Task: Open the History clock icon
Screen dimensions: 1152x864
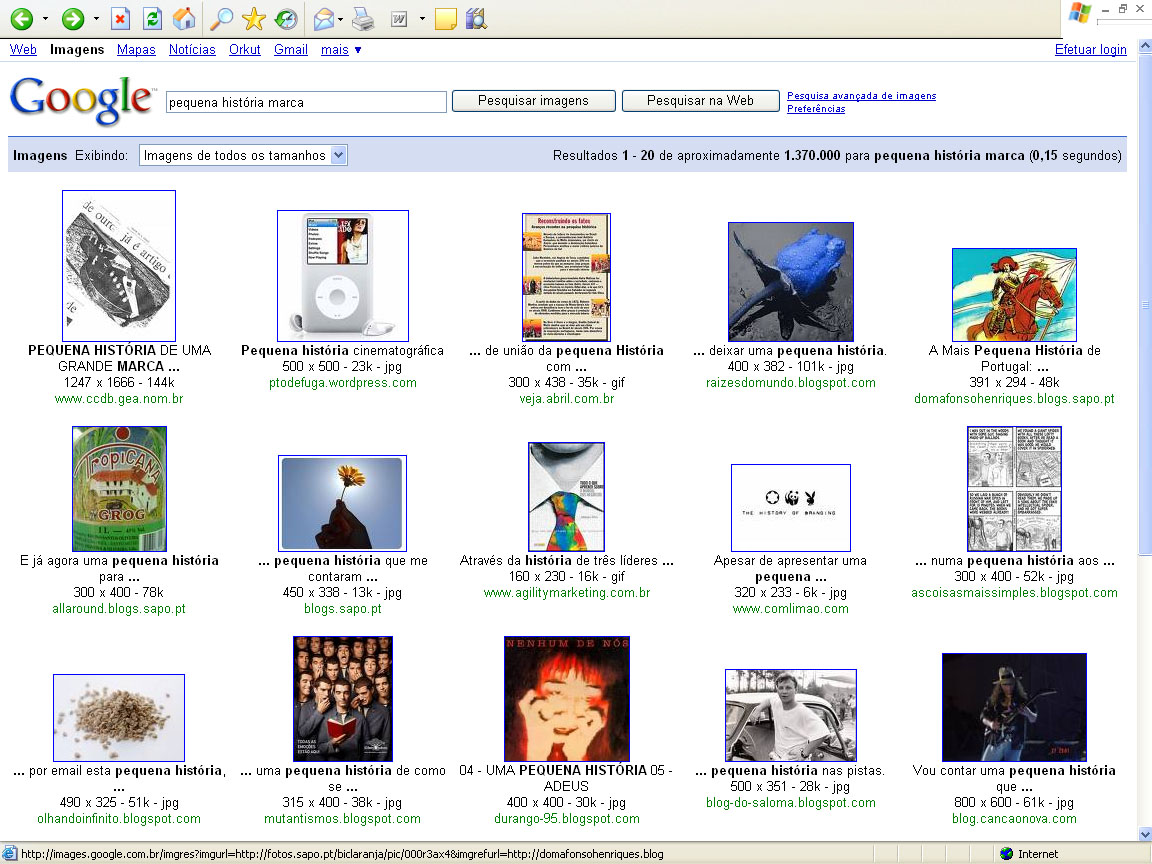Action: (285, 18)
